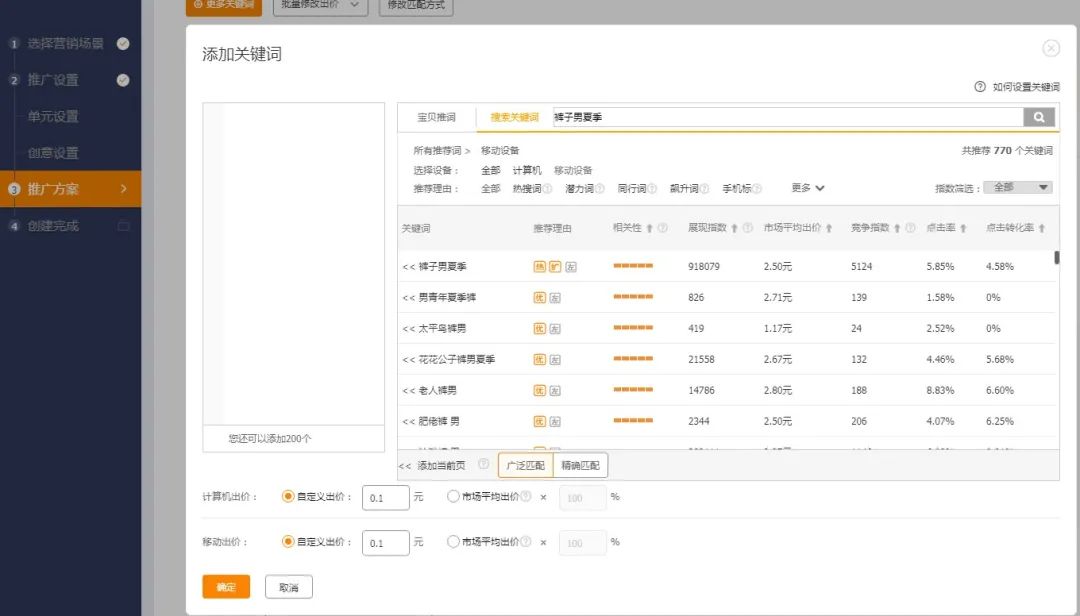The height and width of the screenshot is (616, 1080).
Task: Click the magnifier search icon for keywords
Action: [1038, 117]
